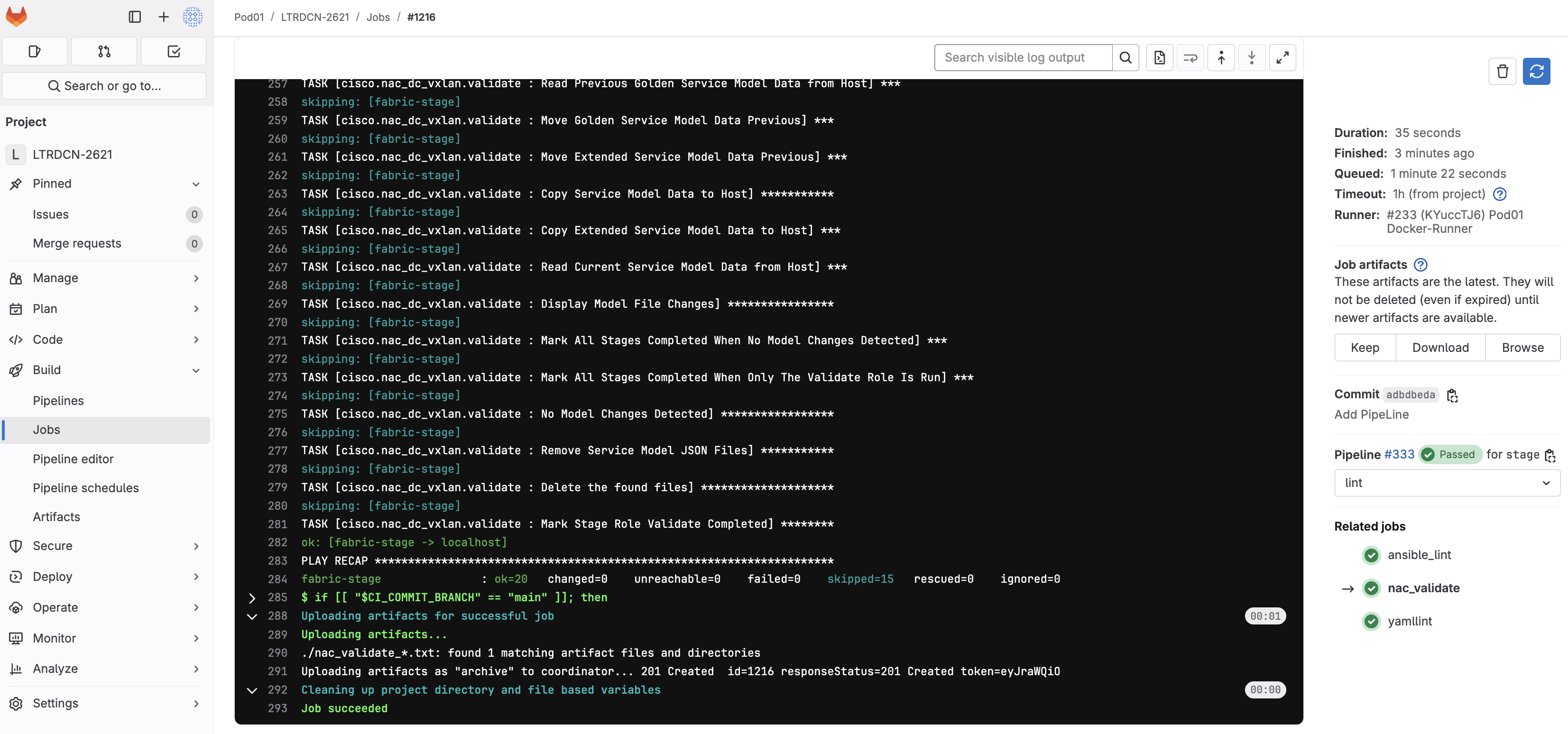1568x734 pixels.
Task: Copy commit SHA adbdbeda icon
Action: 1452,395
